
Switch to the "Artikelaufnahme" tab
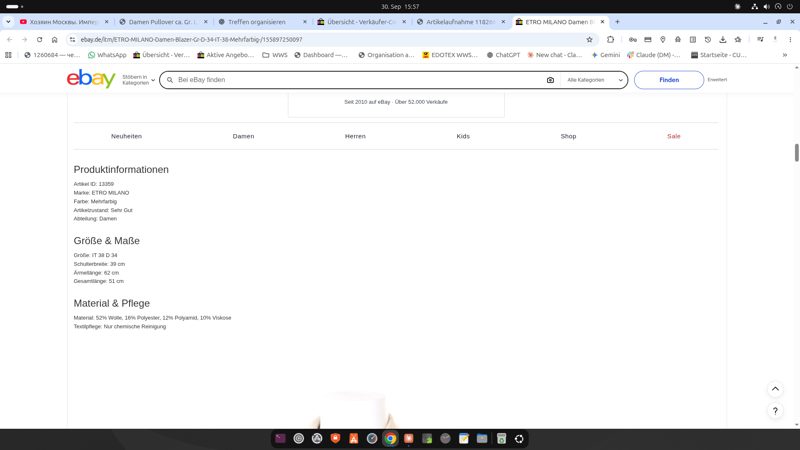pyautogui.click(x=460, y=22)
